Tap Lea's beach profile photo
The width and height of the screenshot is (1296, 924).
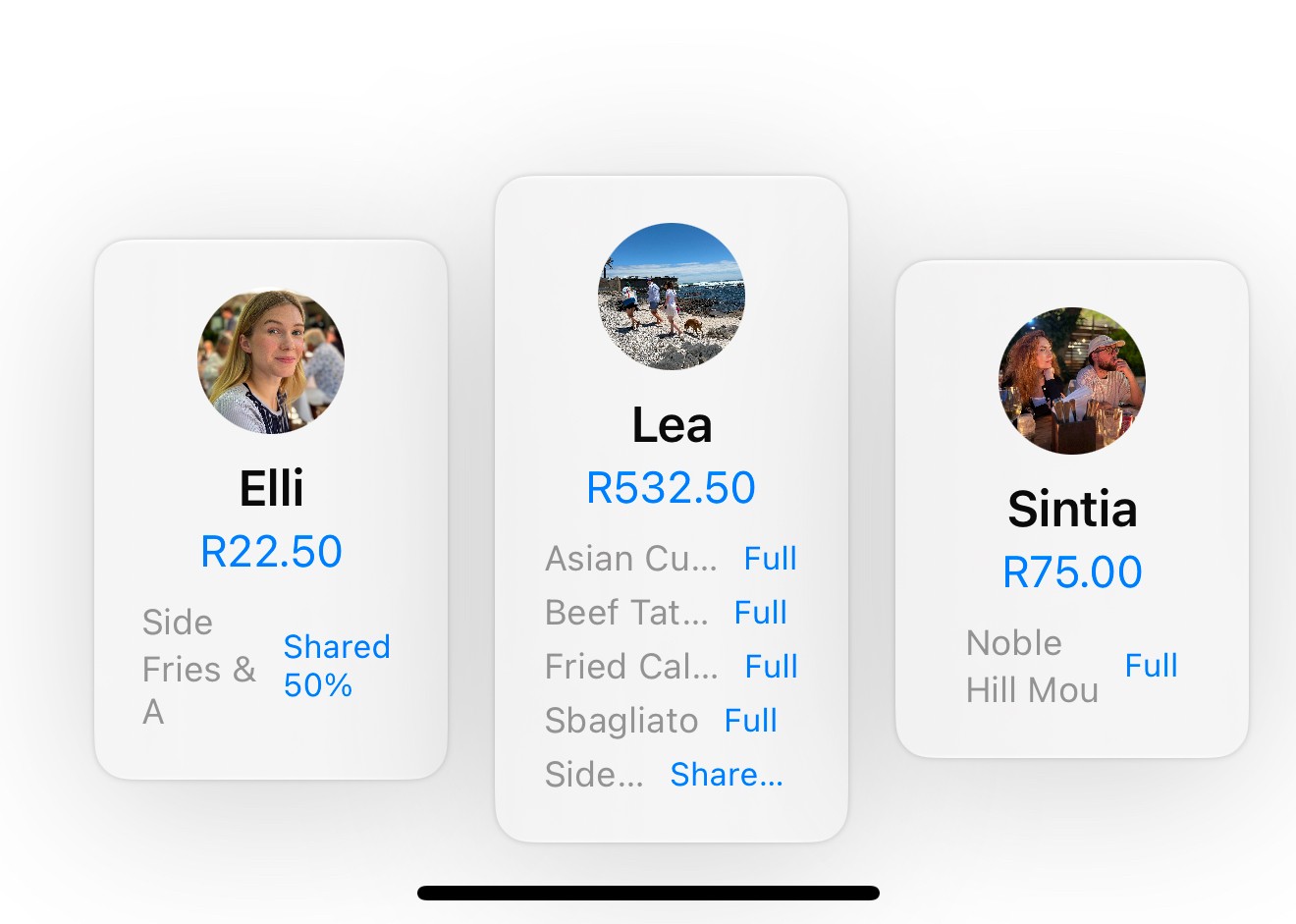(672, 297)
